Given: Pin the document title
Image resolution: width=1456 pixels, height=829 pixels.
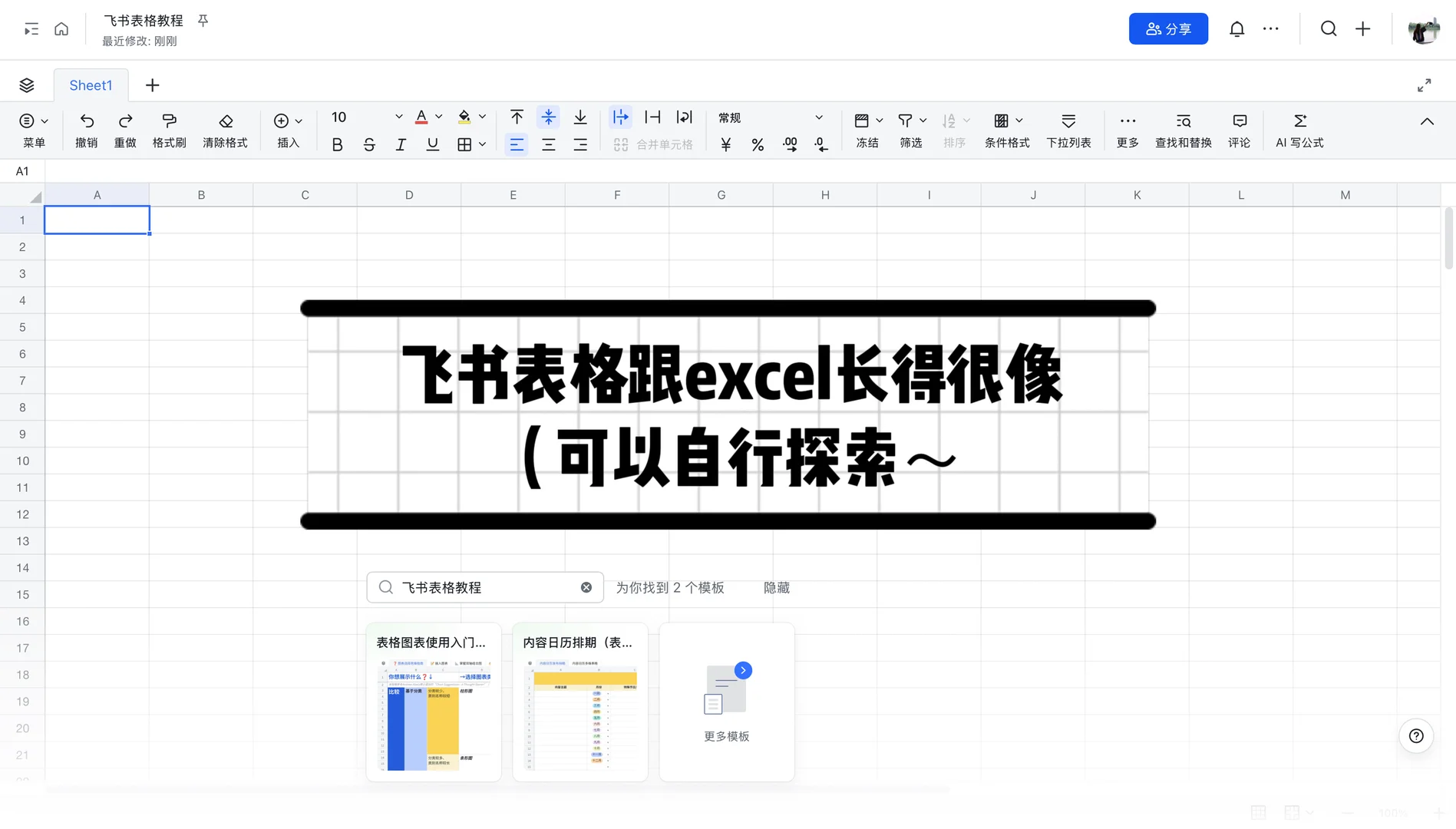Looking at the screenshot, I should (203, 21).
